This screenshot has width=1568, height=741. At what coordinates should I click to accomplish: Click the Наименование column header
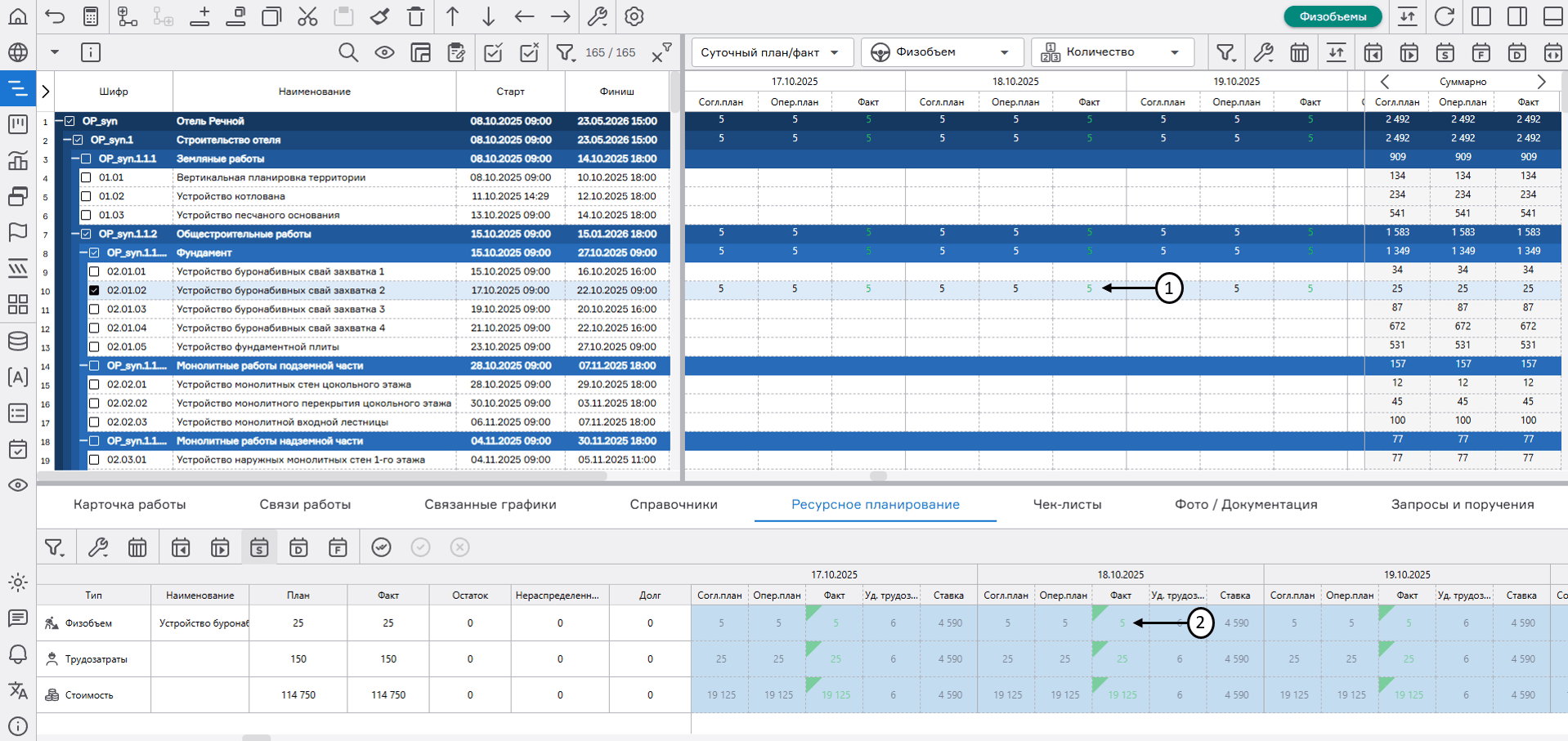click(314, 92)
